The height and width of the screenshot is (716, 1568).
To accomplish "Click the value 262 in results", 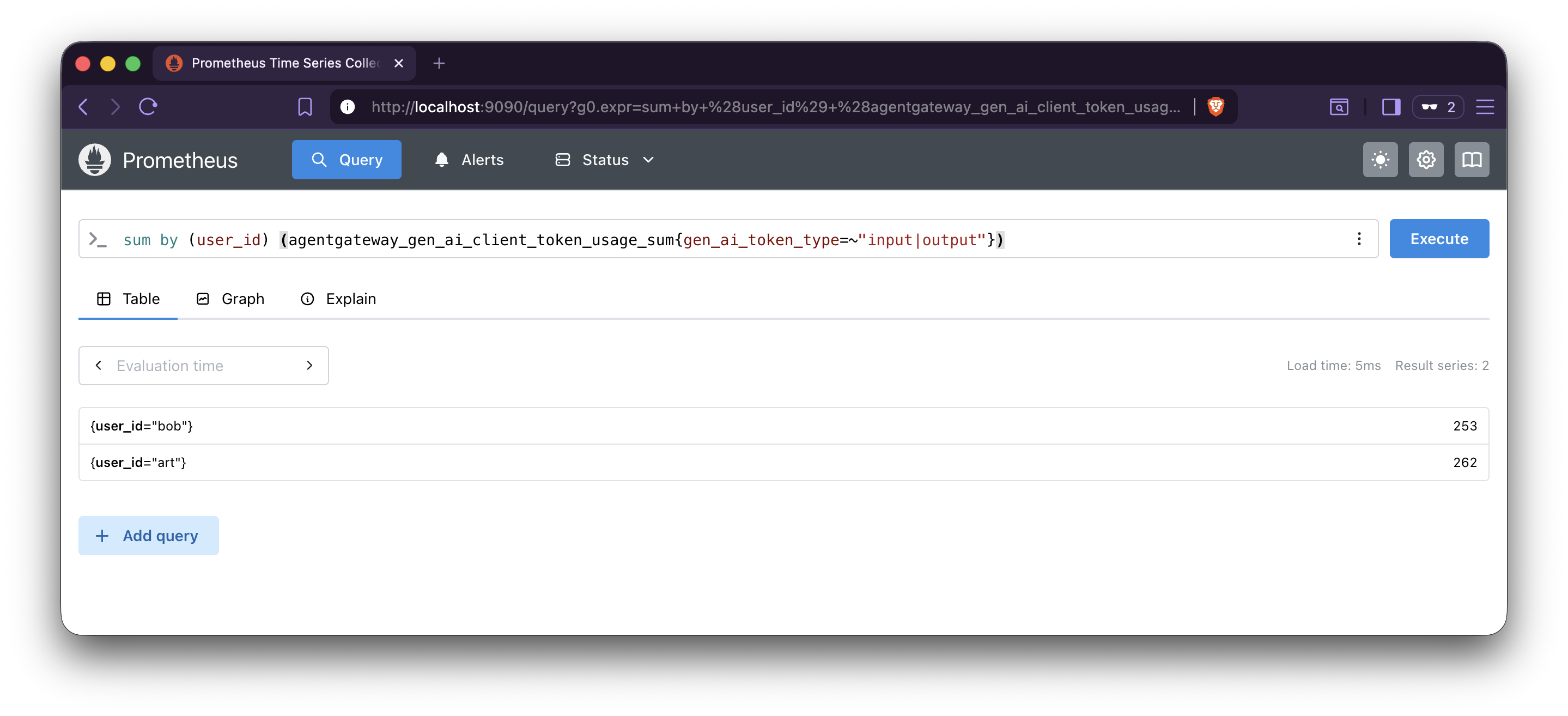I will pyautogui.click(x=1465, y=463).
